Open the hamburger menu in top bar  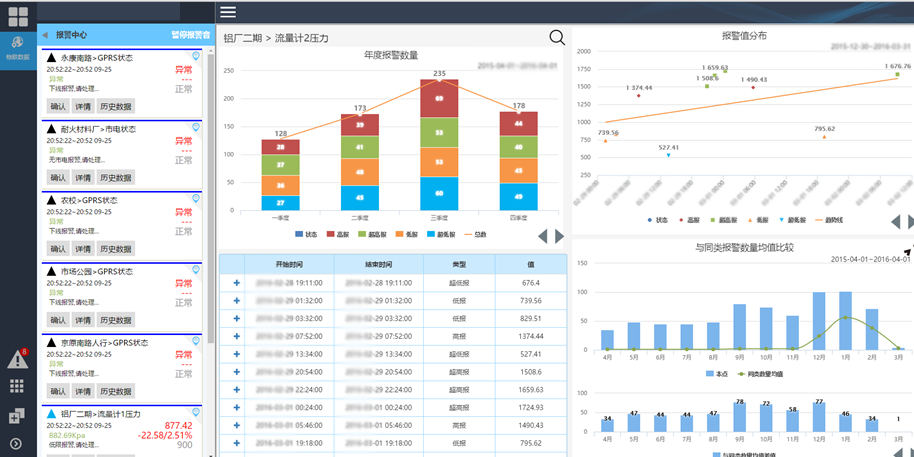tap(228, 12)
